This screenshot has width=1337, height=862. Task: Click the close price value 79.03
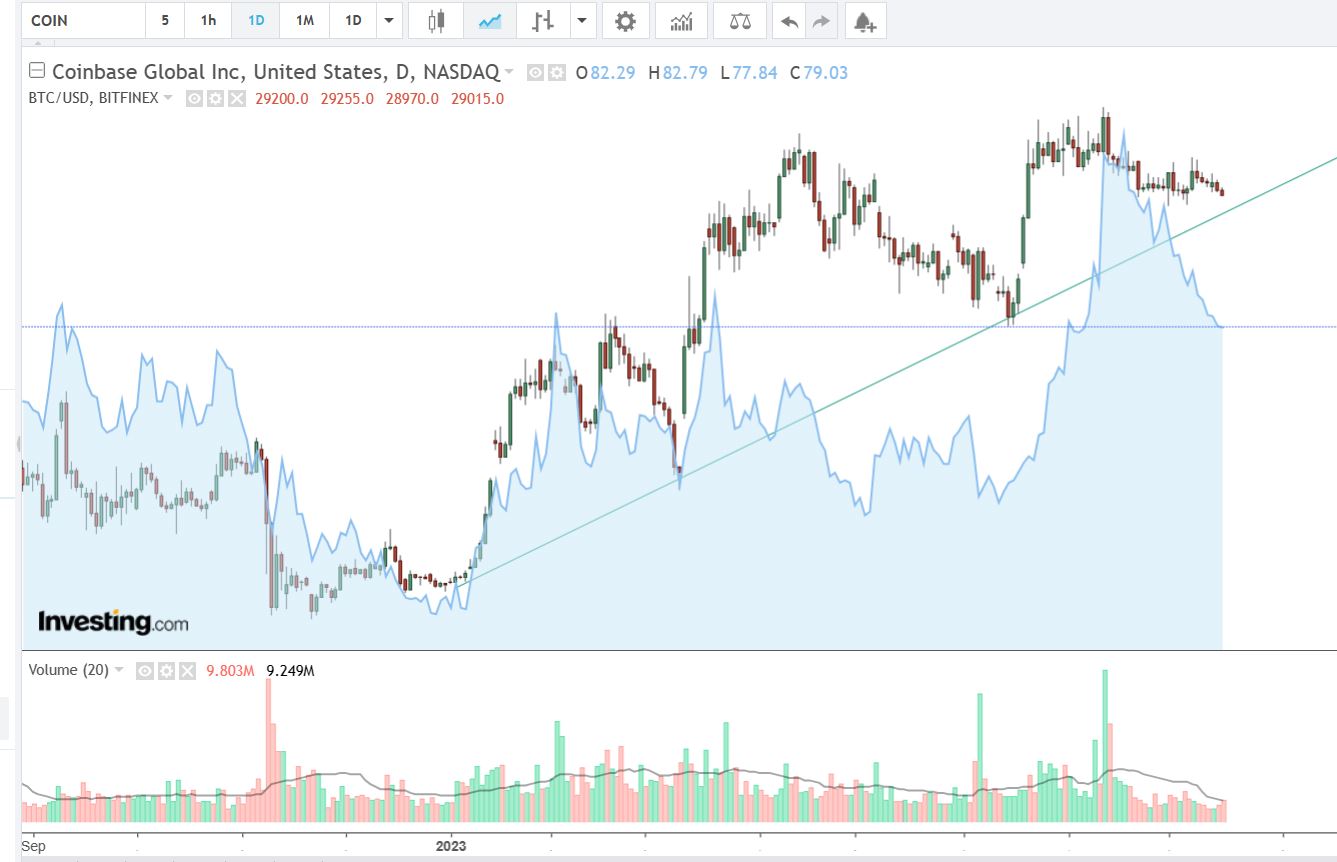point(826,72)
